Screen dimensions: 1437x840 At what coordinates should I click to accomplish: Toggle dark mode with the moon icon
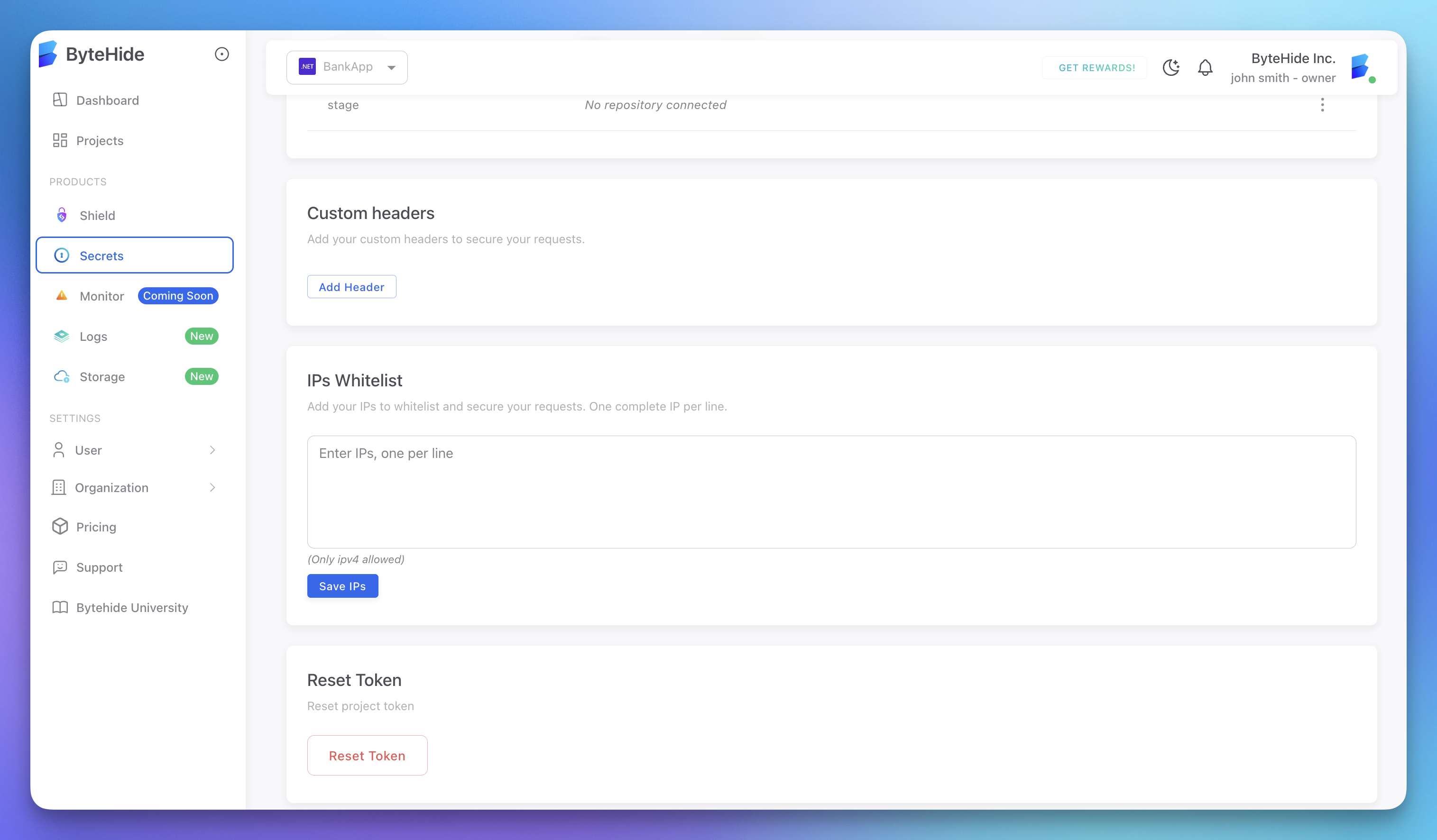click(x=1171, y=67)
